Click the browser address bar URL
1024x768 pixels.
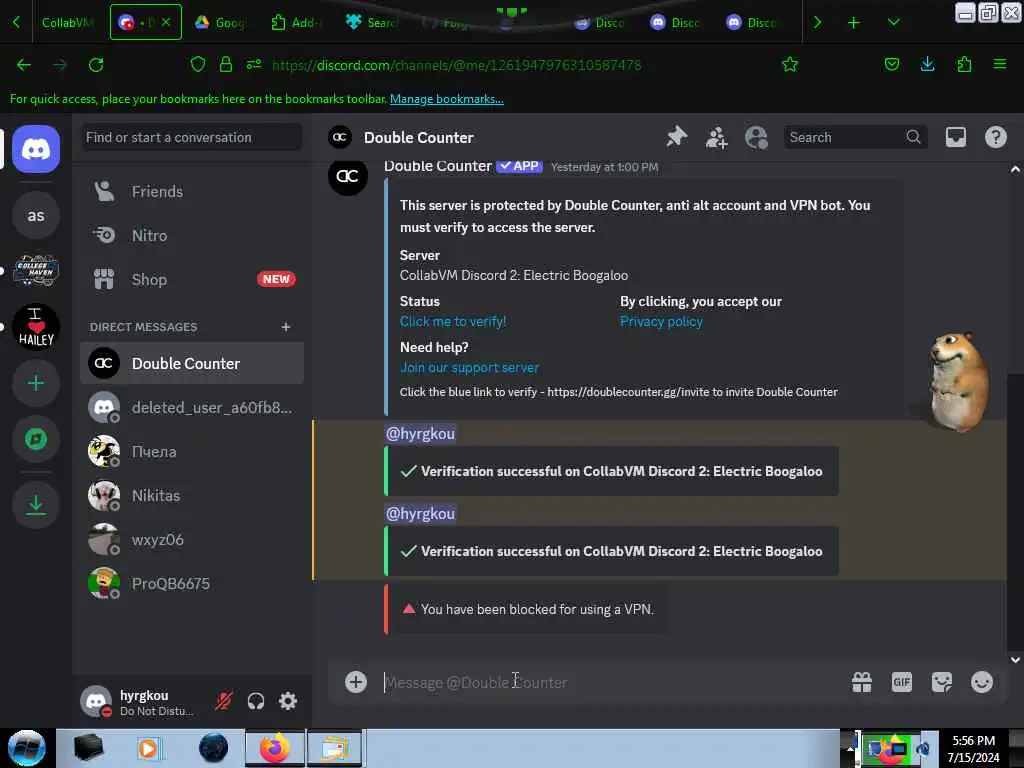456,65
